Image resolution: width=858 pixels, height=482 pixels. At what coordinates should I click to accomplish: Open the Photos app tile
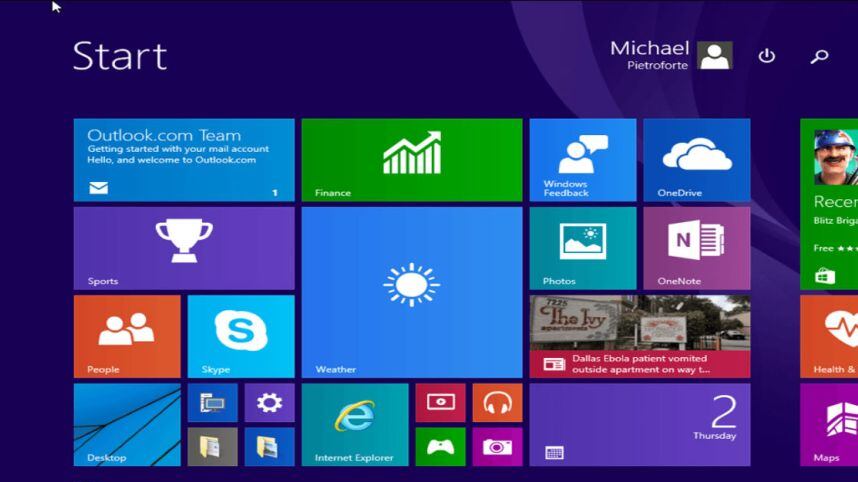click(x=582, y=247)
